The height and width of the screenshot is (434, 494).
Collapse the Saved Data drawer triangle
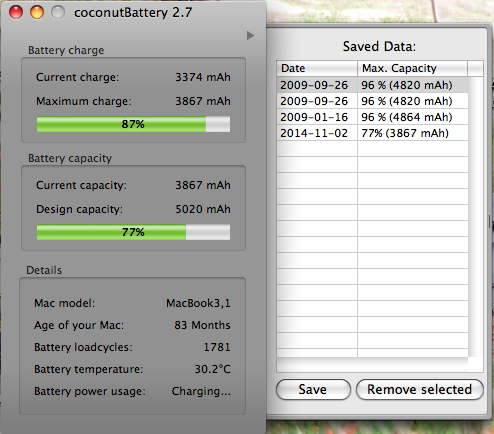[x=250, y=35]
